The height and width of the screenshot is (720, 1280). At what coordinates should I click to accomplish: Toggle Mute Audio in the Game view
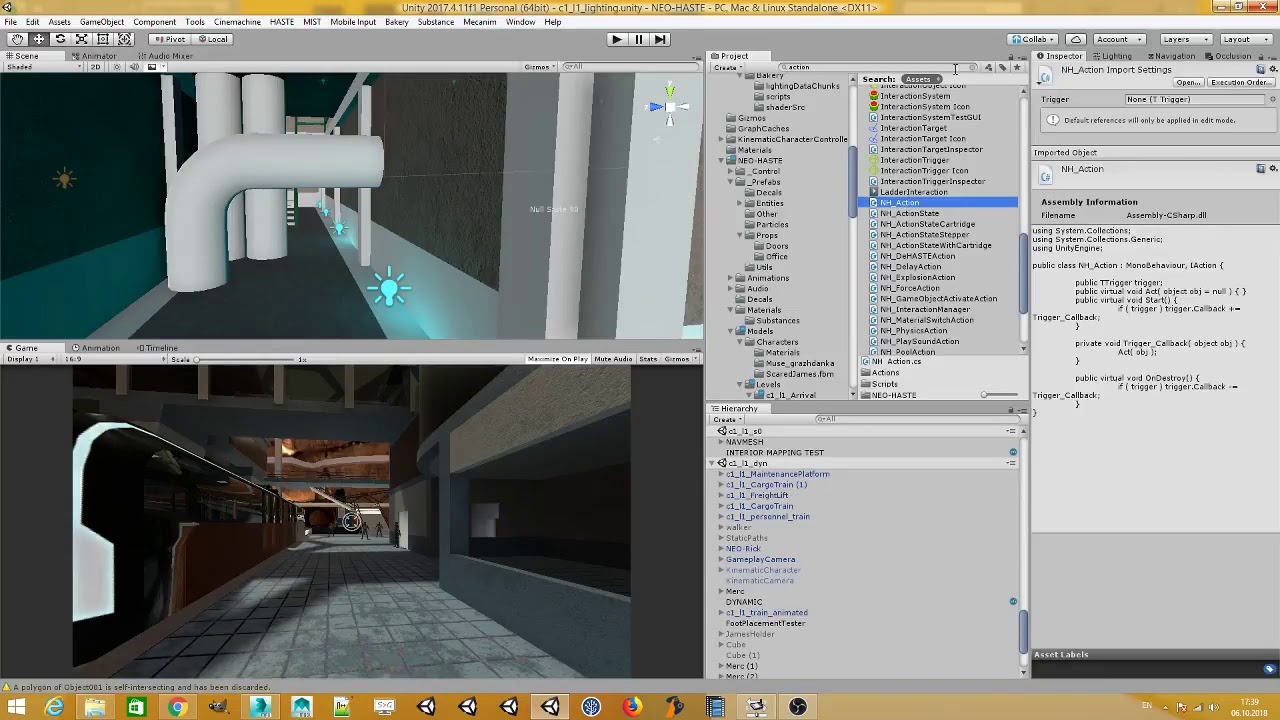(x=613, y=359)
